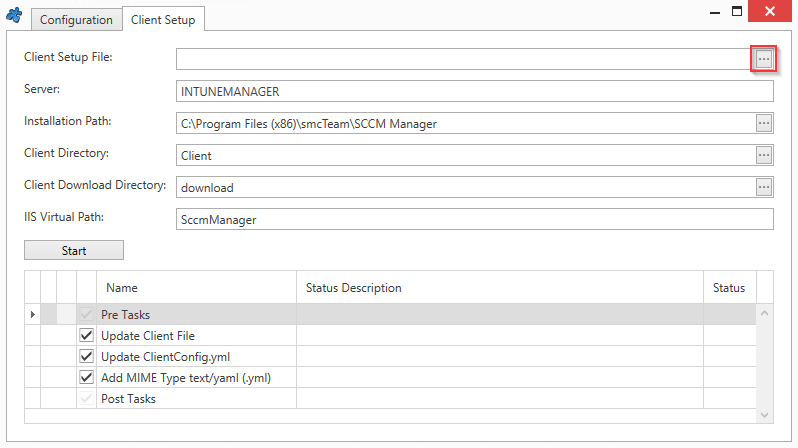Browse for the Installation Path folder
This screenshot has height=448, width=798.
tap(764, 123)
